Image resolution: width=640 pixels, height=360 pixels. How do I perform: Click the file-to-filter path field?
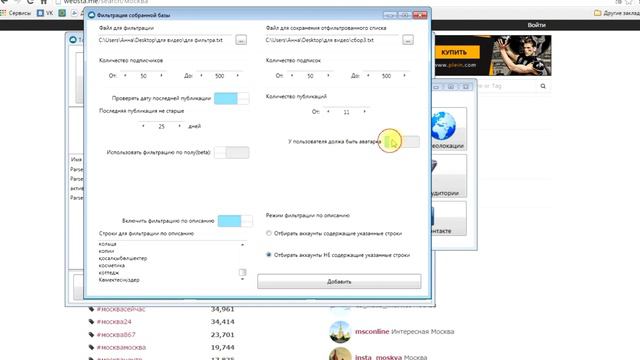pyautogui.click(x=165, y=40)
